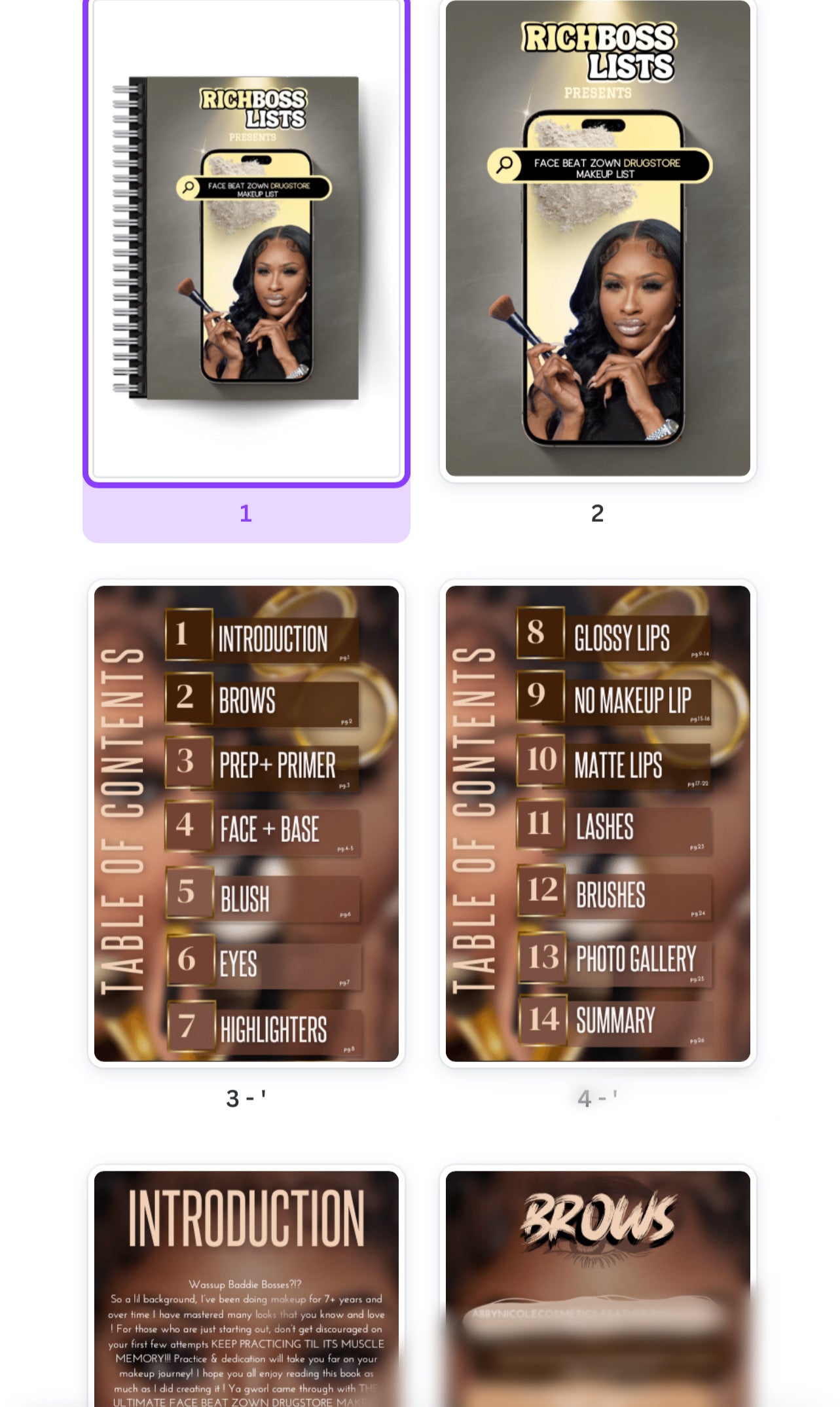Click the magnifier icon on the notebook mockup
The height and width of the screenshot is (1407, 840).
point(188,188)
